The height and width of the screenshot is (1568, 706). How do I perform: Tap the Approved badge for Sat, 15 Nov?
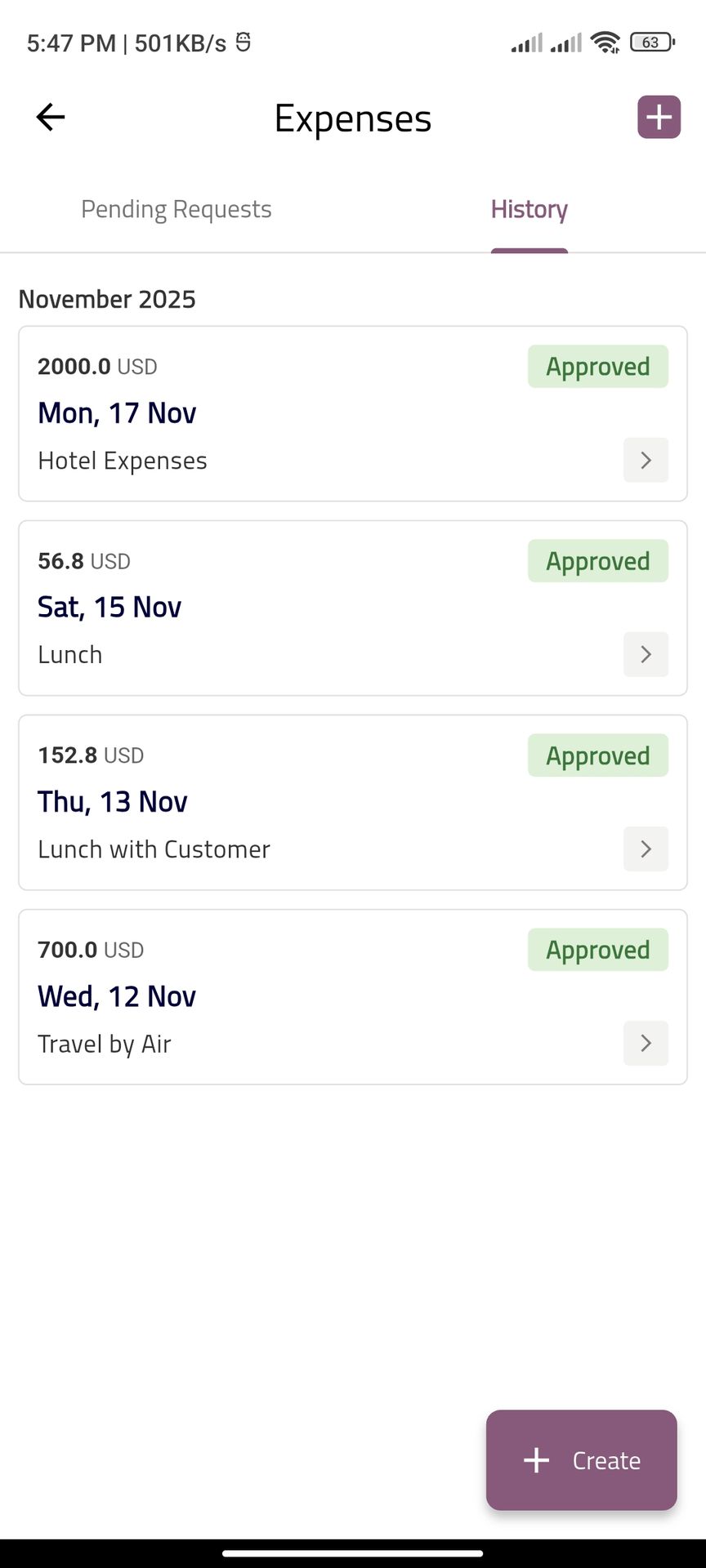tap(597, 561)
